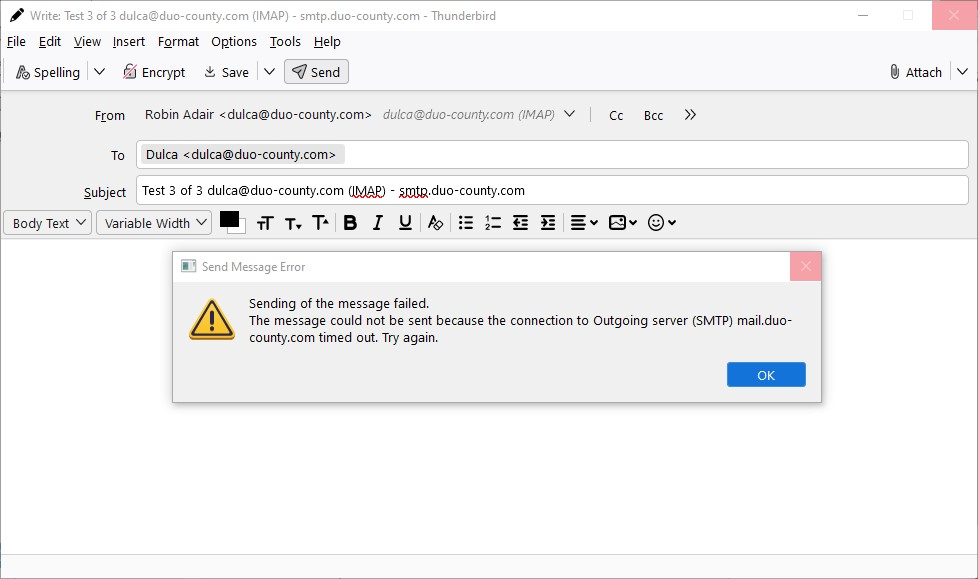Open the Edit menu
Screen dimensions: 978x579
(49, 42)
